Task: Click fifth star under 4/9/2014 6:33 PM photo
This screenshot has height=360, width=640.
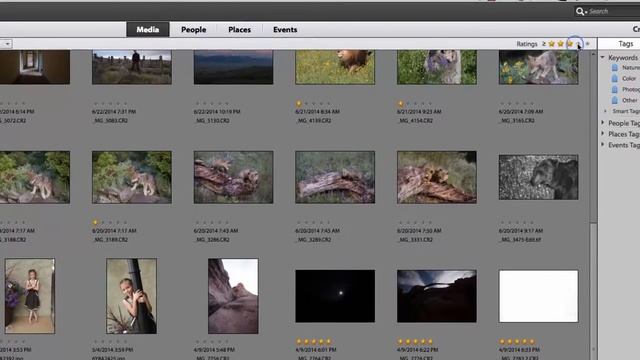Action: click(532, 341)
